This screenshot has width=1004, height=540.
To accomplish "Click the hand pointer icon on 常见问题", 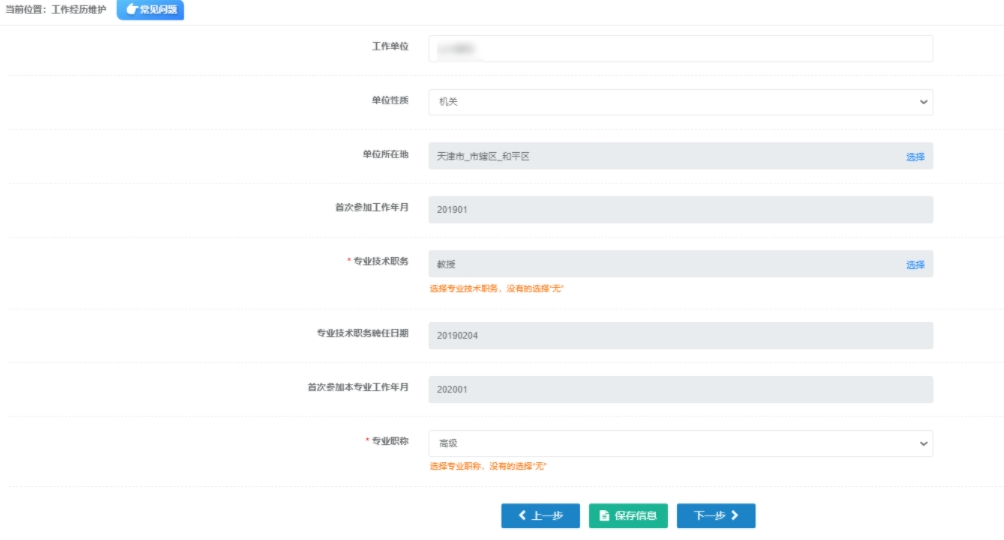I will click(x=131, y=9).
